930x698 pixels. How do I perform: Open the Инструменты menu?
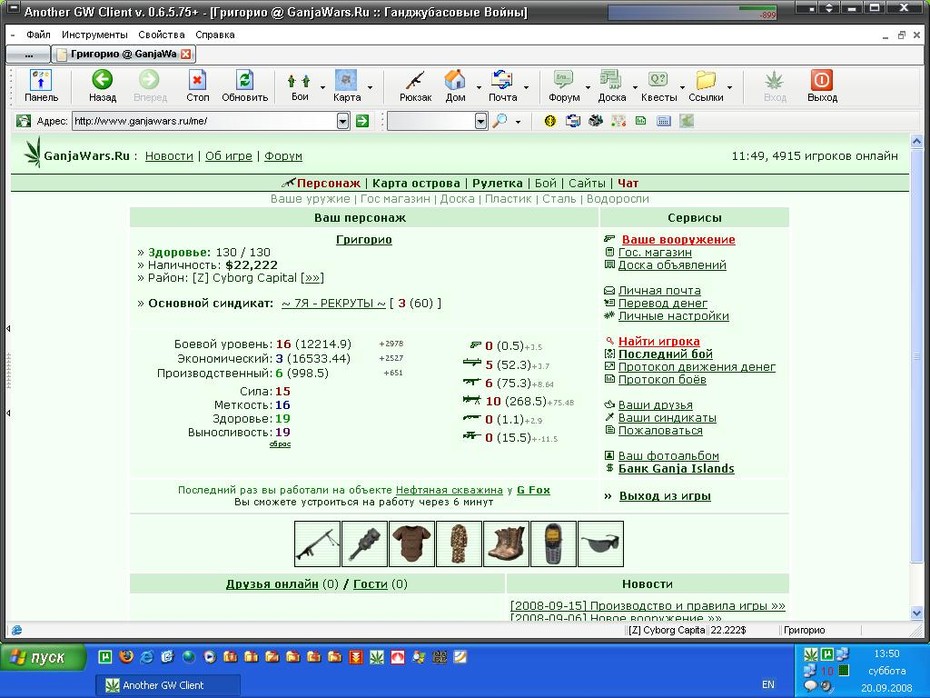coord(94,34)
